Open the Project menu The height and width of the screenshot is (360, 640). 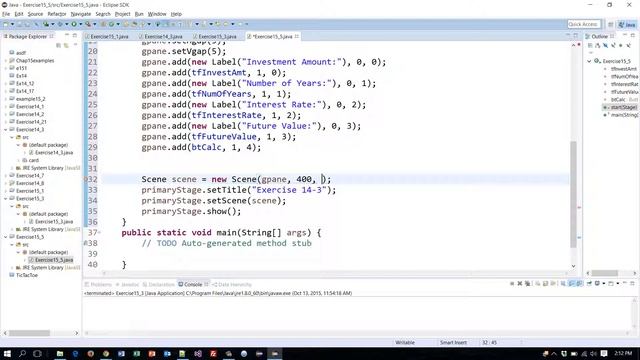[122, 14]
